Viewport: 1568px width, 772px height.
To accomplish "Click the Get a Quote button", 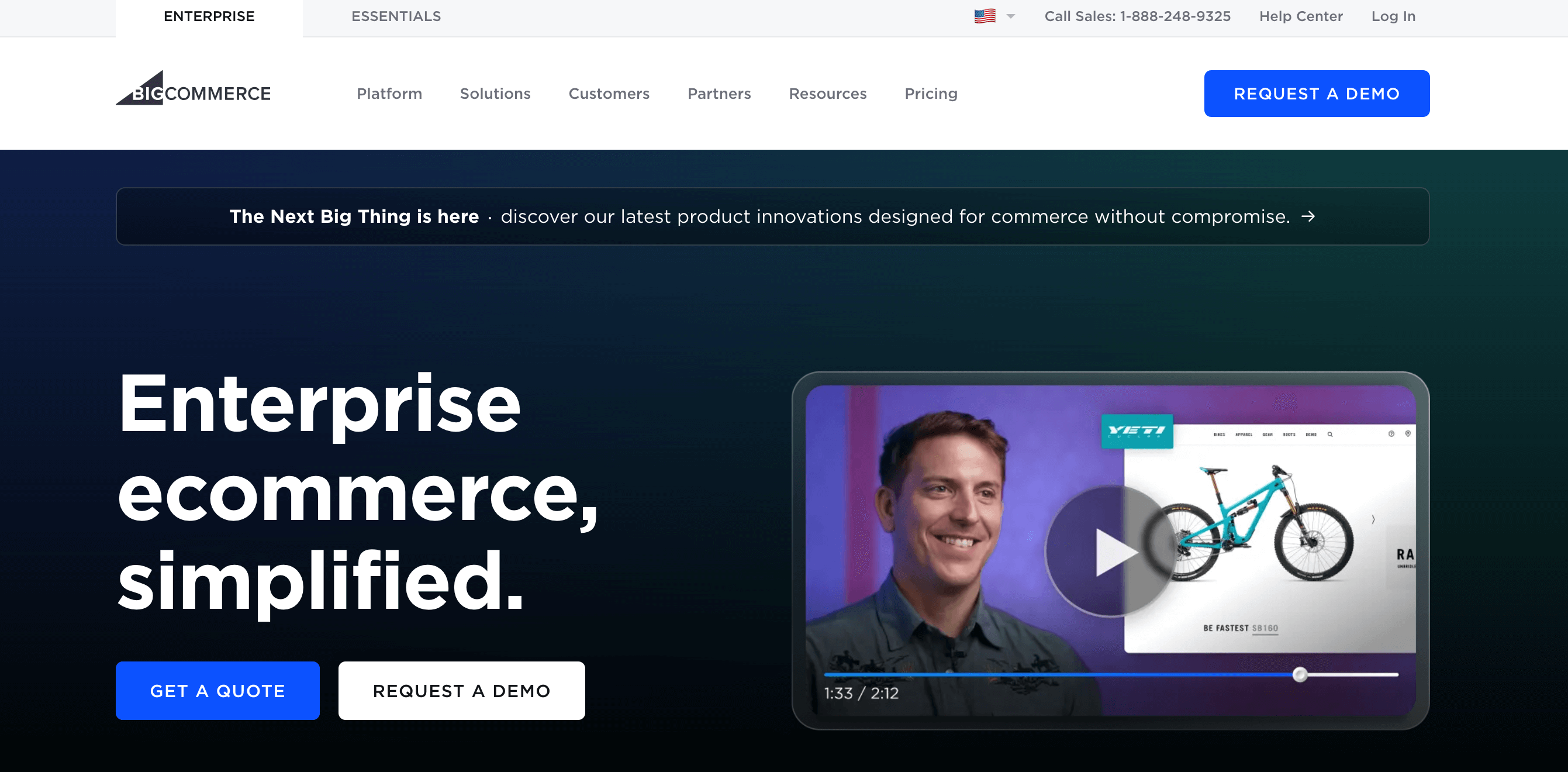I will click(x=218, y=691).
